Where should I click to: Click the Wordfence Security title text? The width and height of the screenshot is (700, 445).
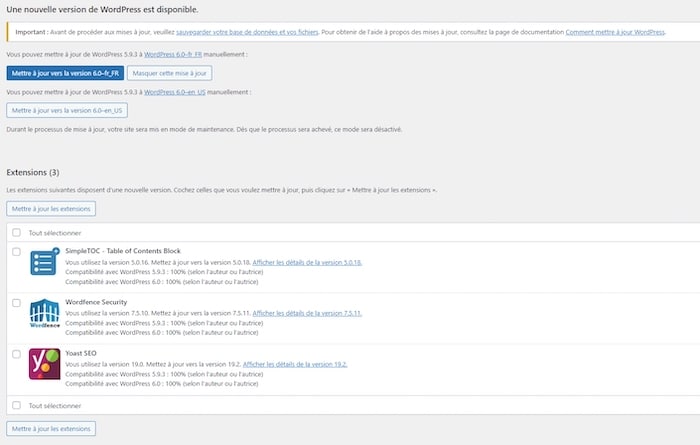(96, 302)
